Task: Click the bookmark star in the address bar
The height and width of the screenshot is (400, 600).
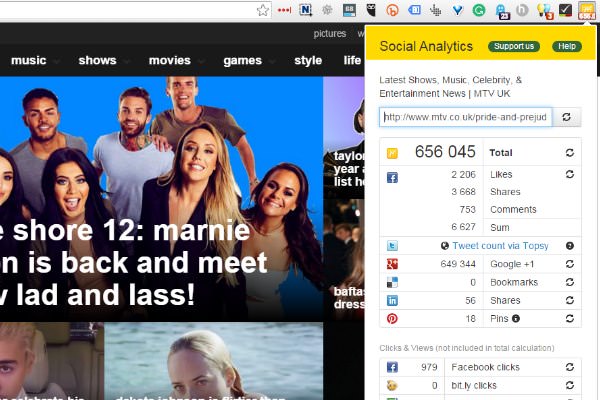Action: click(x=263, y=10)
